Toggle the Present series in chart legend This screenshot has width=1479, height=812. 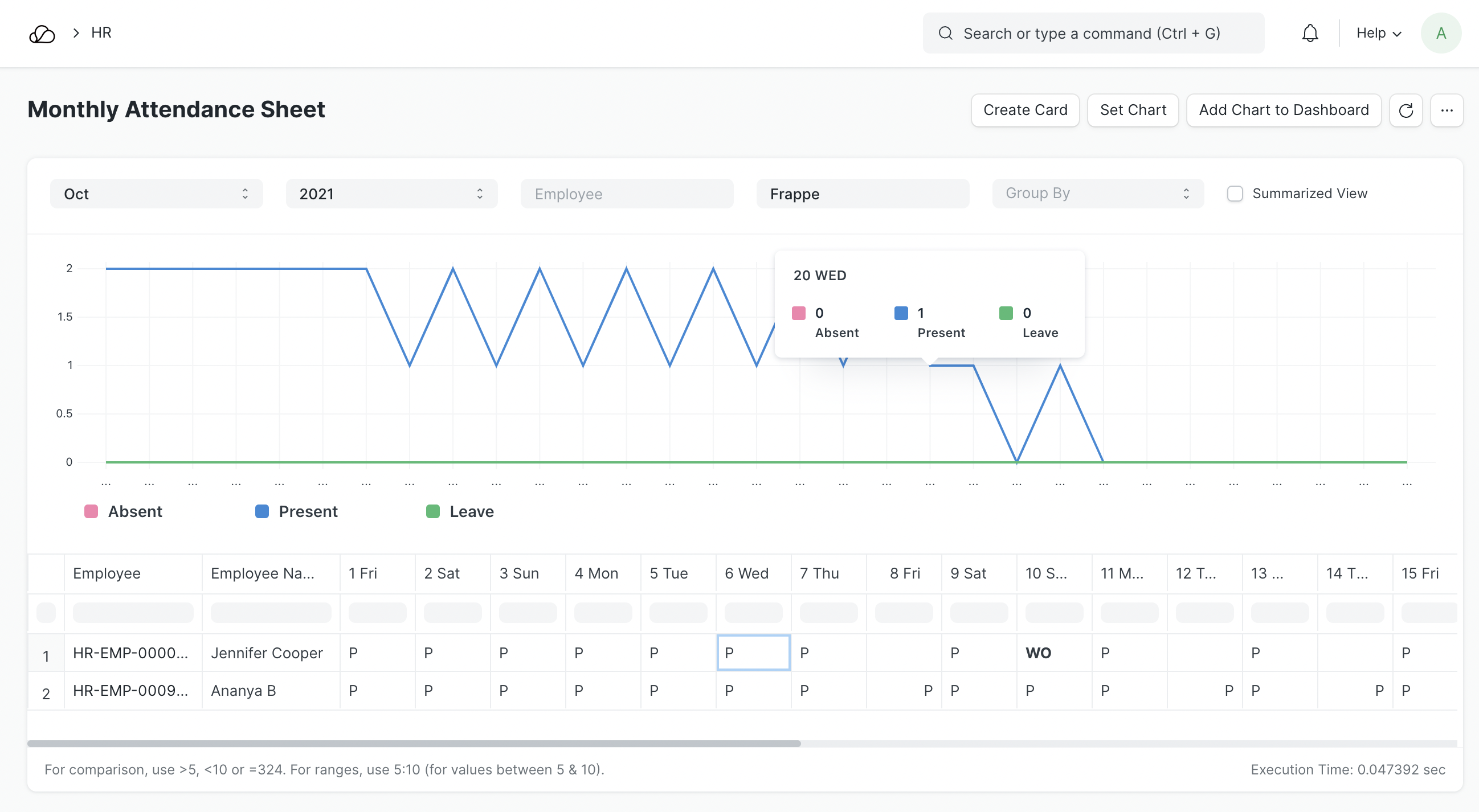pyautogui.click(x=262, y=511)
